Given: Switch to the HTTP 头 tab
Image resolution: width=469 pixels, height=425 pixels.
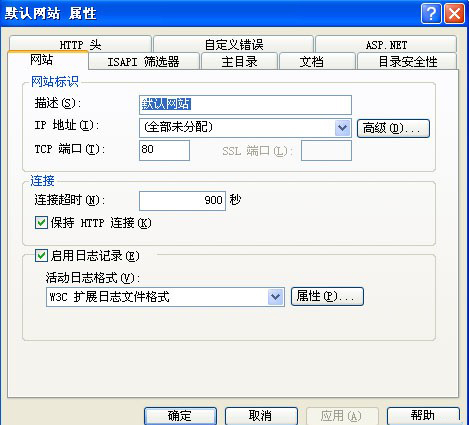Looking at the screenshot, I should pyautogui.click(x=80, y=44).
